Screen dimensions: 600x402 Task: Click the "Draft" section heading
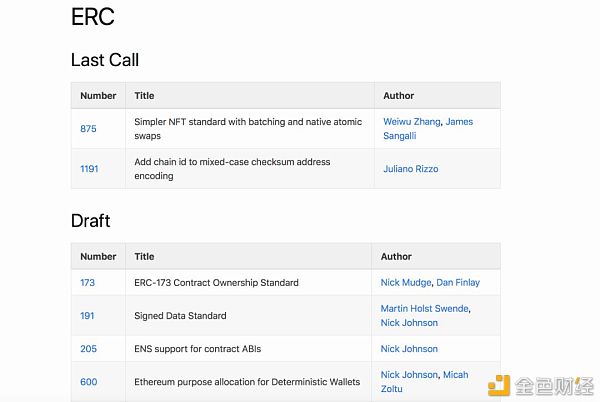tap(91, 220)
